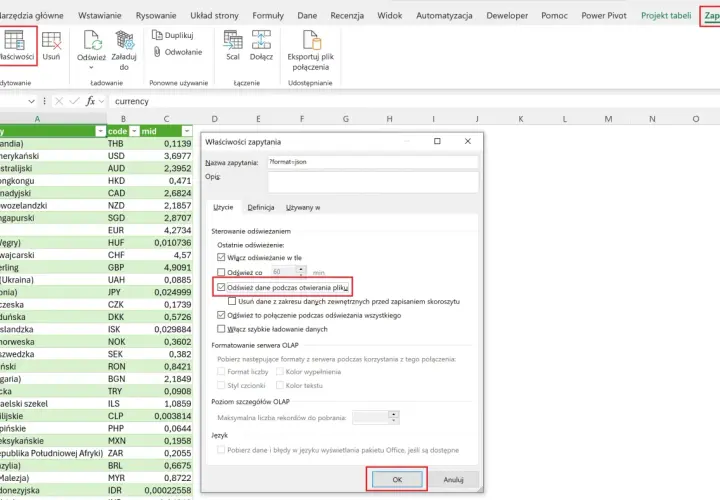This screenshot has height=500, width=720.
Task: Open Załaduj do load options
Action: [x=124, y=50]
